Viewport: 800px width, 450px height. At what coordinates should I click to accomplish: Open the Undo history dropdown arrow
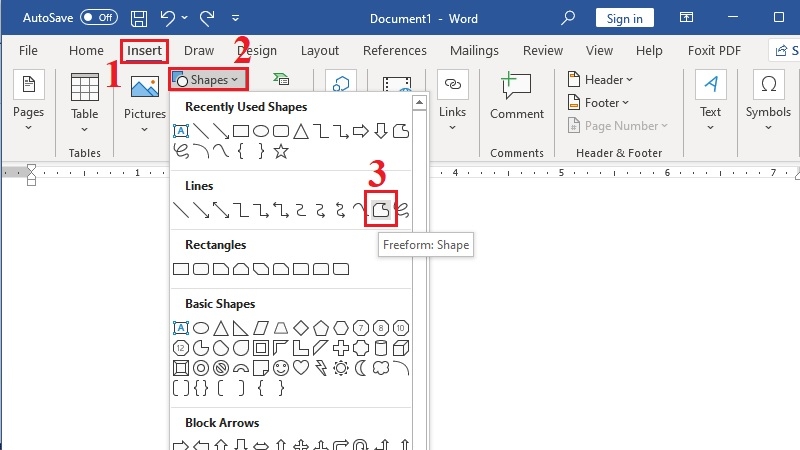tap(185, 18)
